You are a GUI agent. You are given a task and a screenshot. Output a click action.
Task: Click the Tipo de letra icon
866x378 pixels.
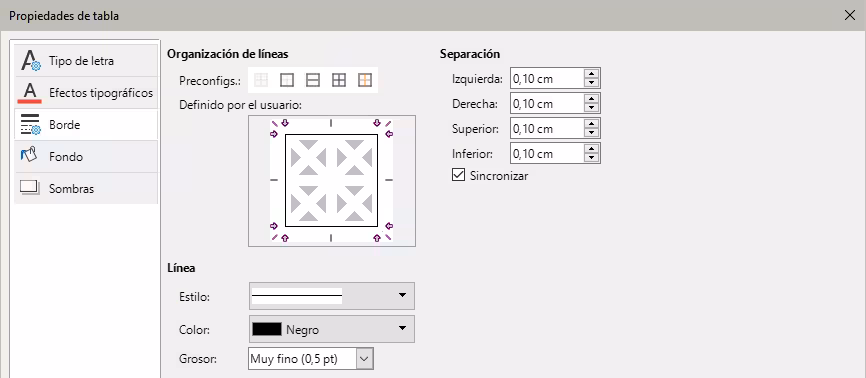(x=30, y=60)
